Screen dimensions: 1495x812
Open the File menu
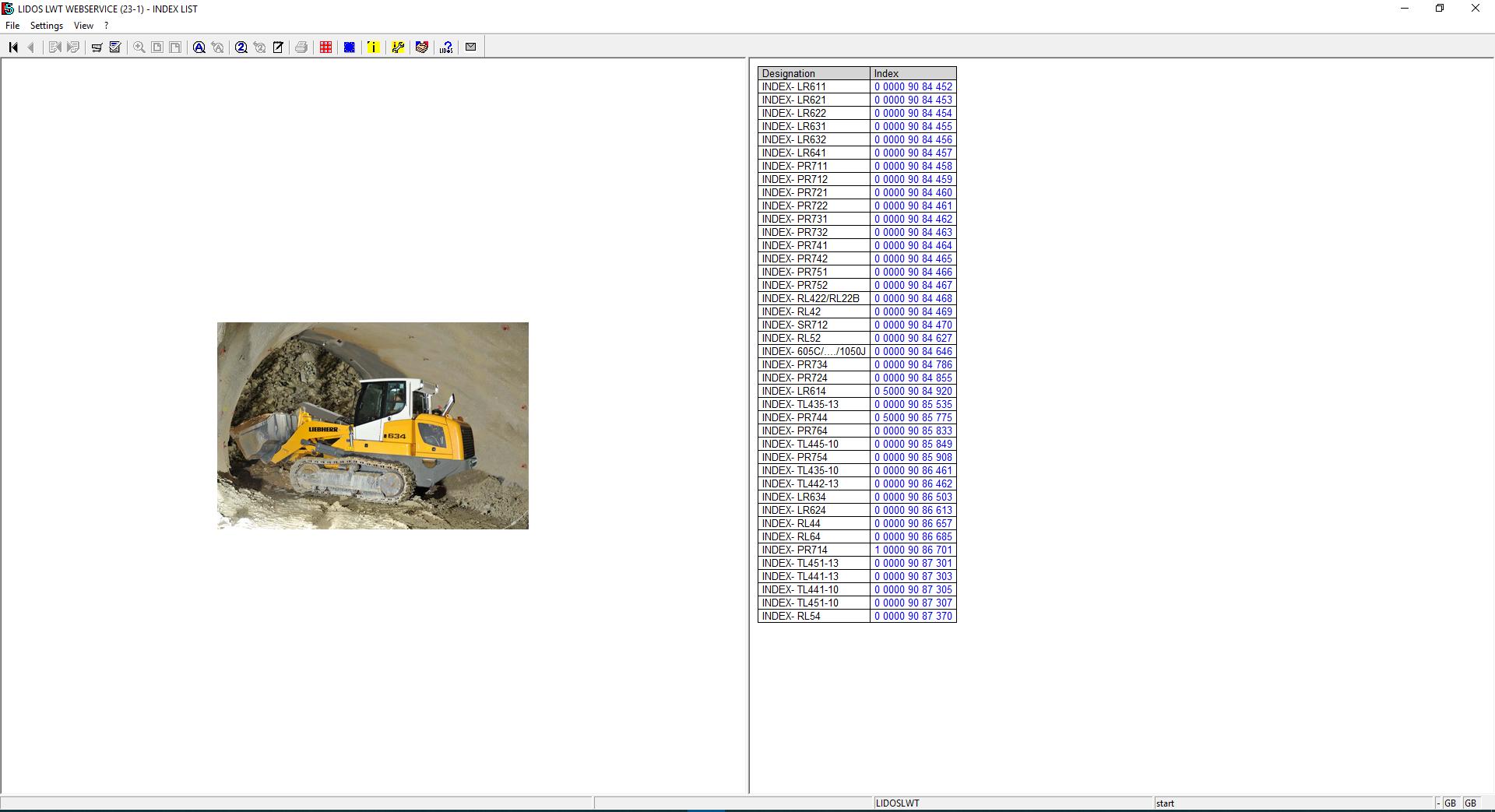coord(12,25)
